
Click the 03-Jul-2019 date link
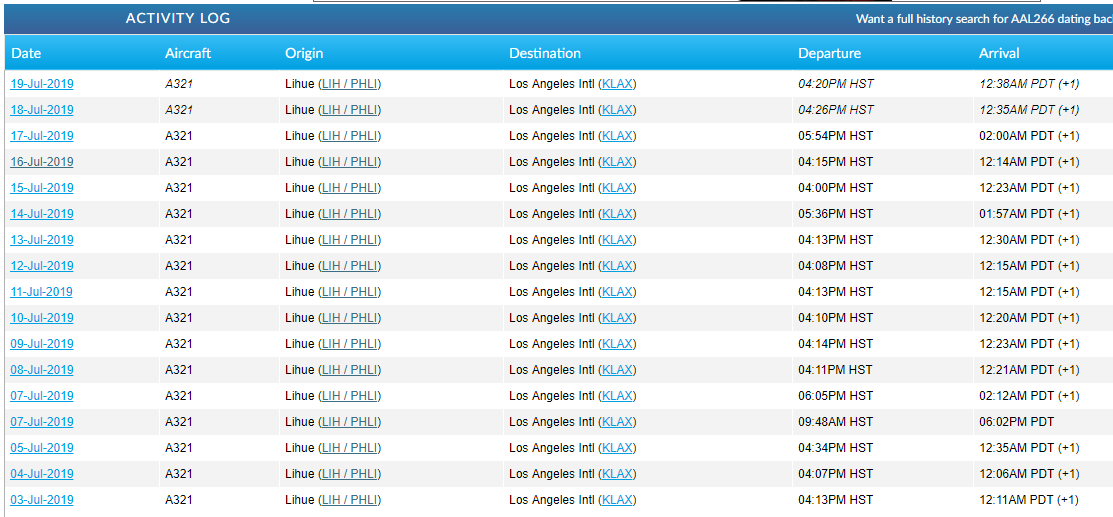42,500
